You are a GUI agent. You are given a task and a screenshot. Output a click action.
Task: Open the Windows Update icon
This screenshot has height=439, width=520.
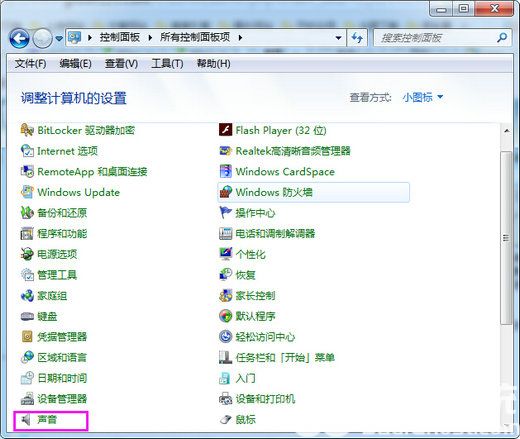pyautogui.click(x=27, y=192)
